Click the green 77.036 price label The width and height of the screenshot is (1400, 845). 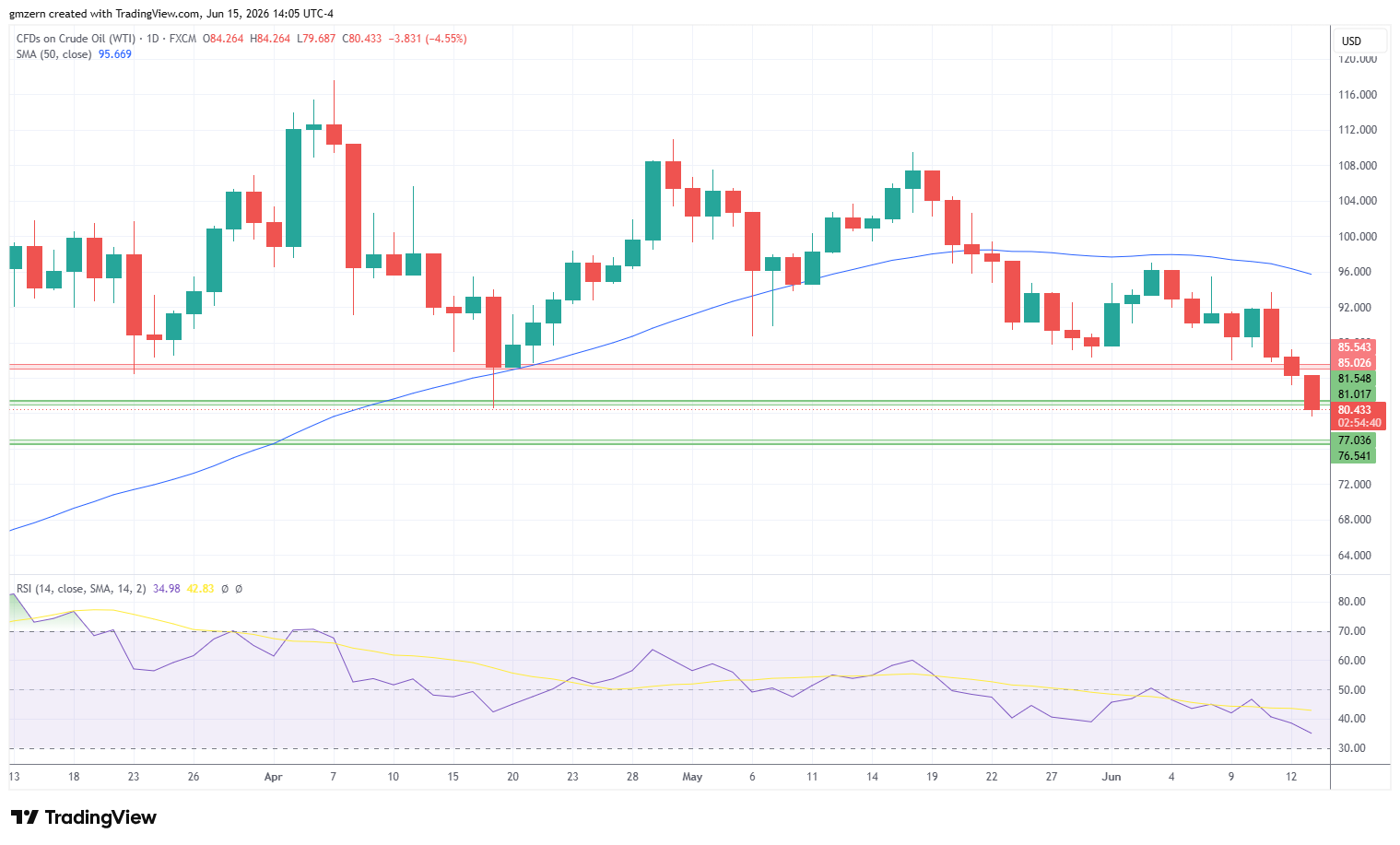pos(1355,440)
